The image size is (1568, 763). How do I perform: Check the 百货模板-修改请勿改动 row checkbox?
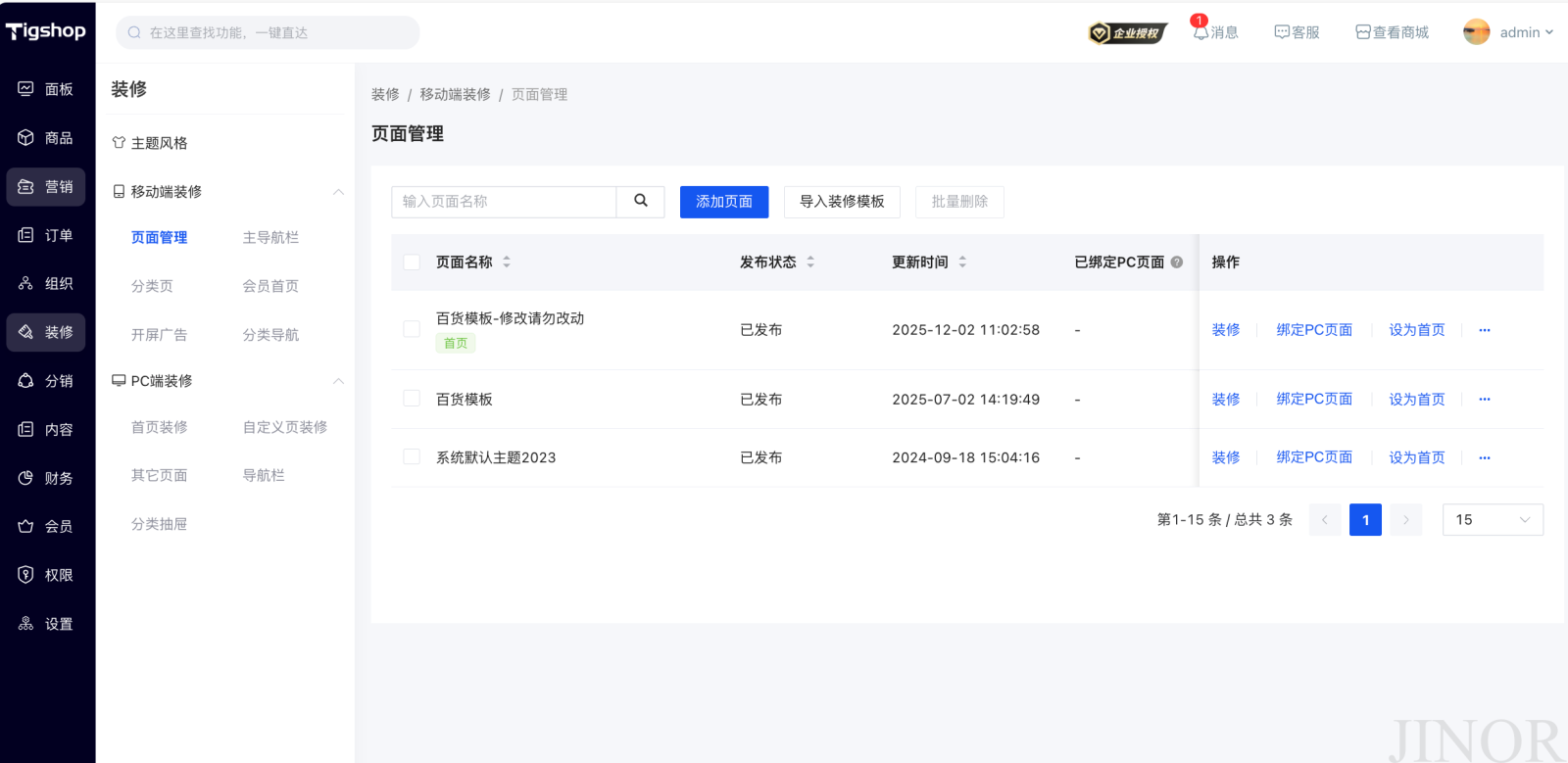point(412,329)
